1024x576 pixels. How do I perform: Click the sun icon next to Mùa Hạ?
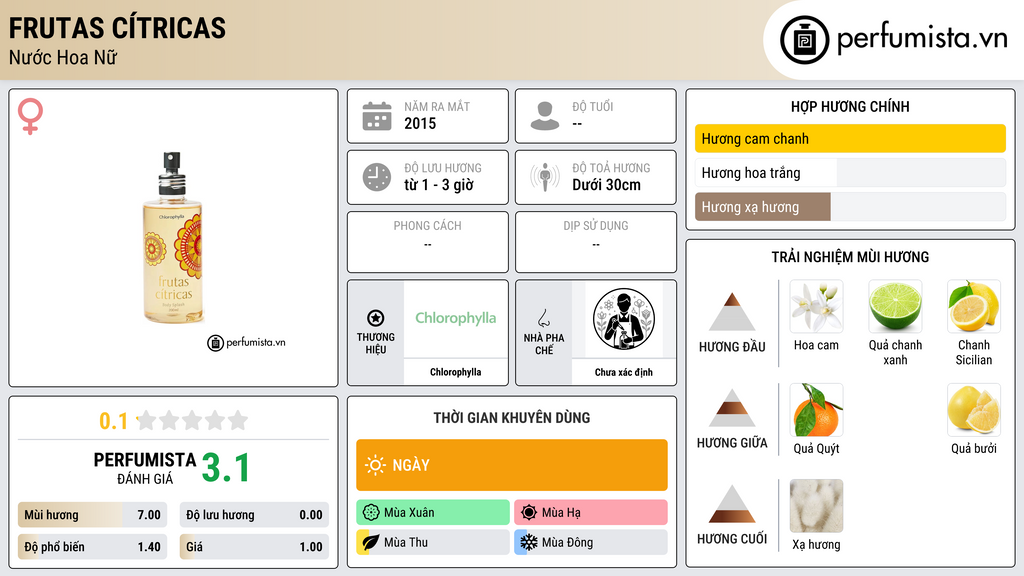(x=529, y=513)
